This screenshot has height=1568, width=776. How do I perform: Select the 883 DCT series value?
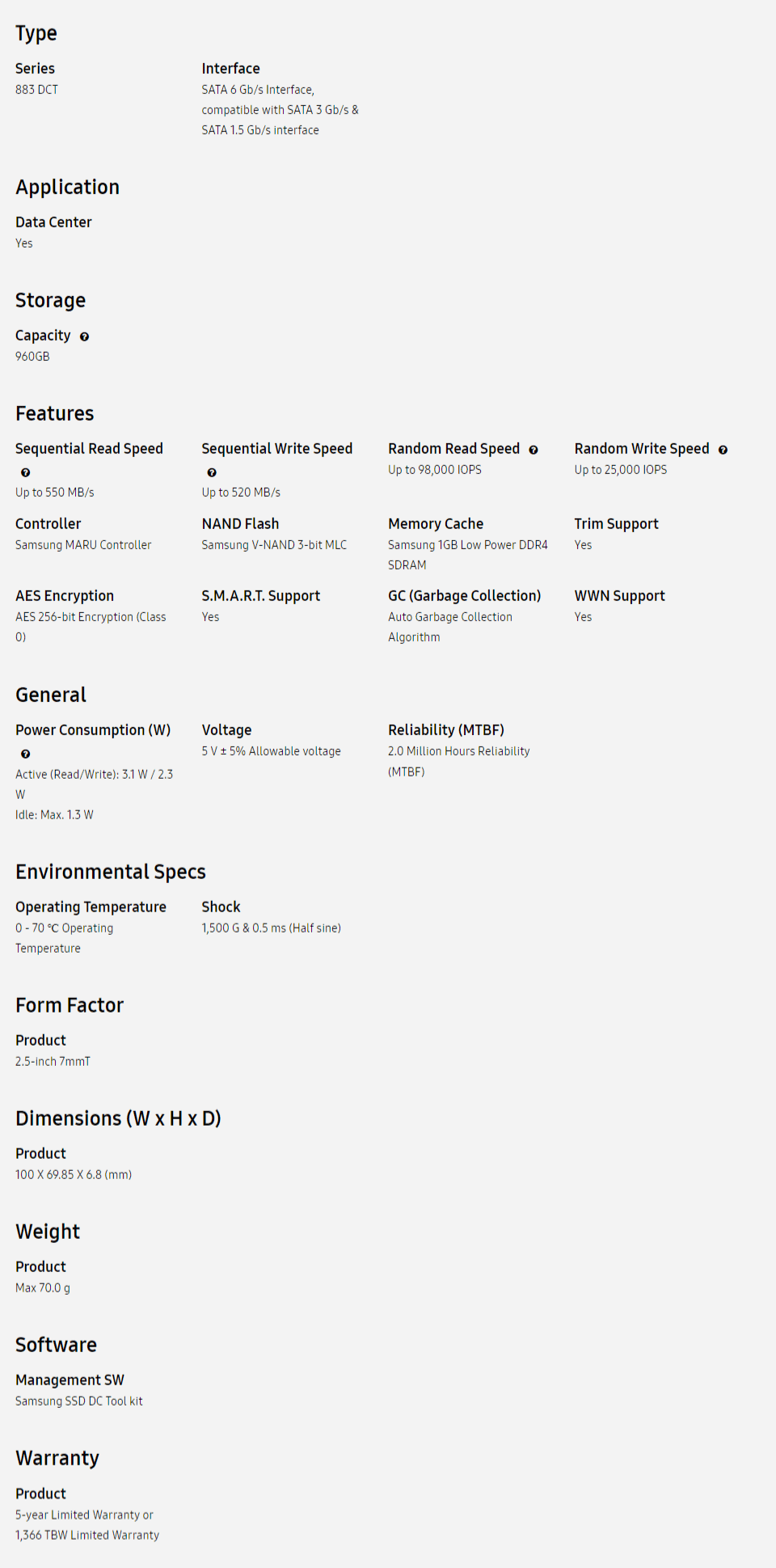pyautogui.click(x=36, y=90)
